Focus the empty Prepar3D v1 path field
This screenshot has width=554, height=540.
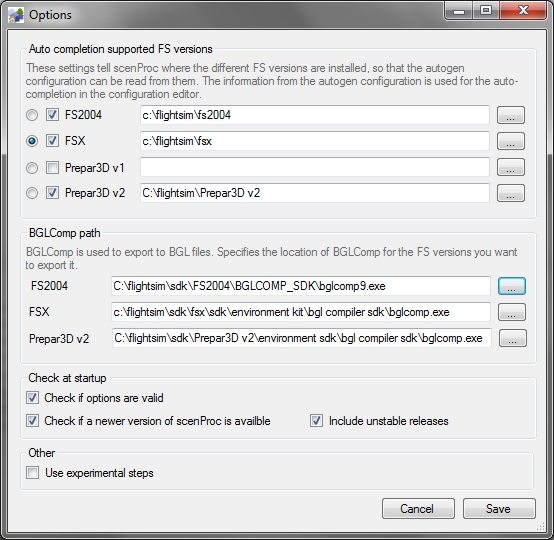315,167
